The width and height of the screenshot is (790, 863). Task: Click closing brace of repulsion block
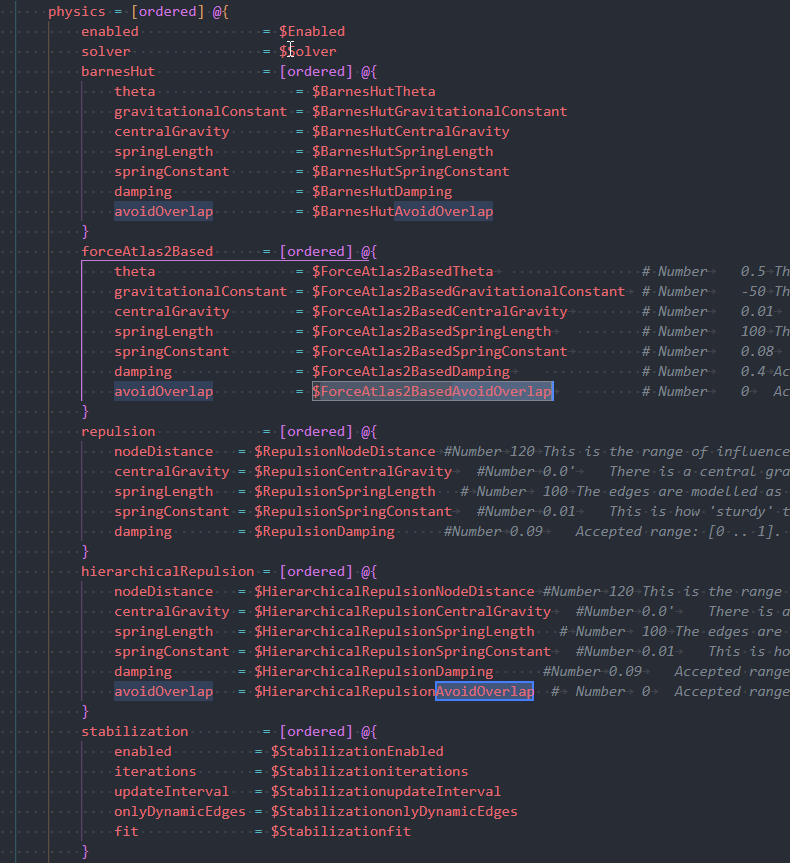pos(85,551)
